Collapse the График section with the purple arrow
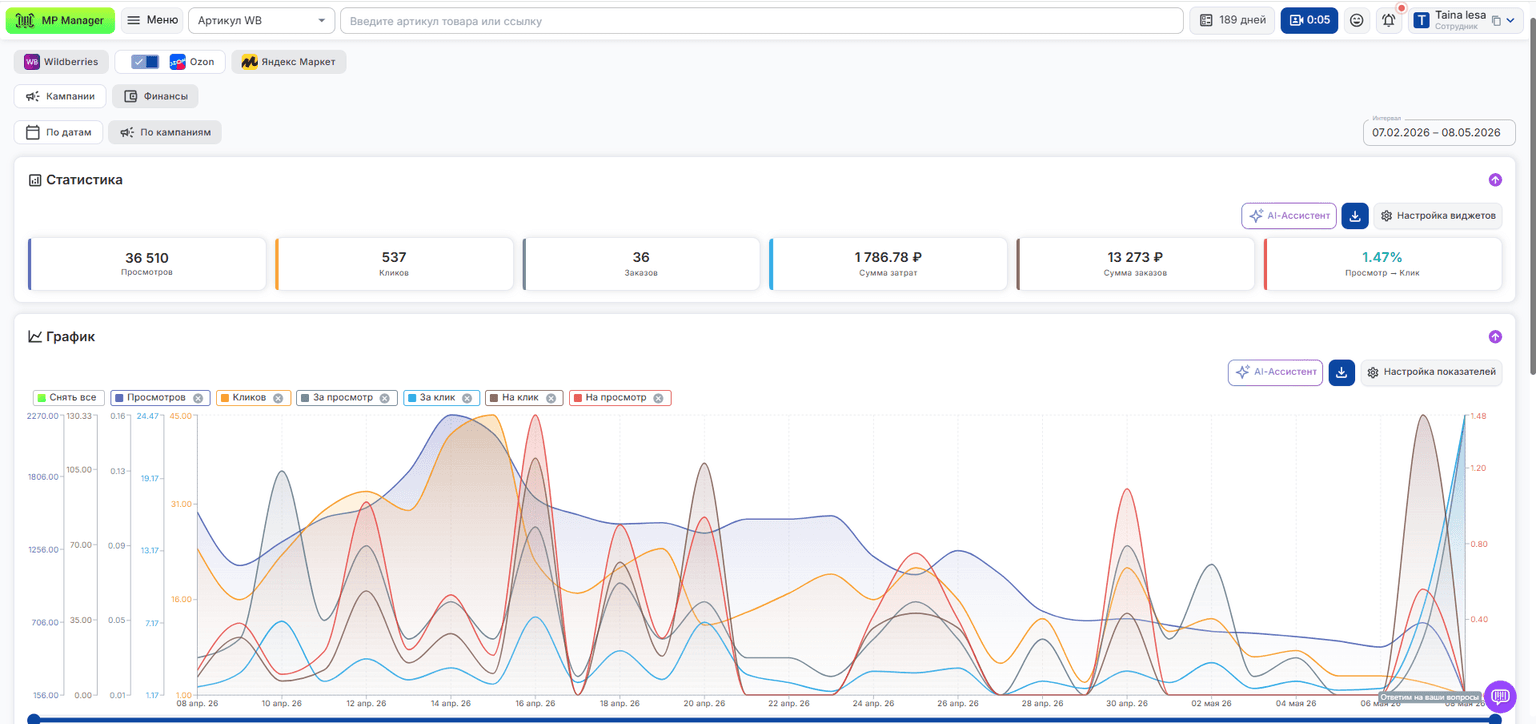Image resolution: width=1536 pixels, height=724 pixels. [x=1495, y=337]
